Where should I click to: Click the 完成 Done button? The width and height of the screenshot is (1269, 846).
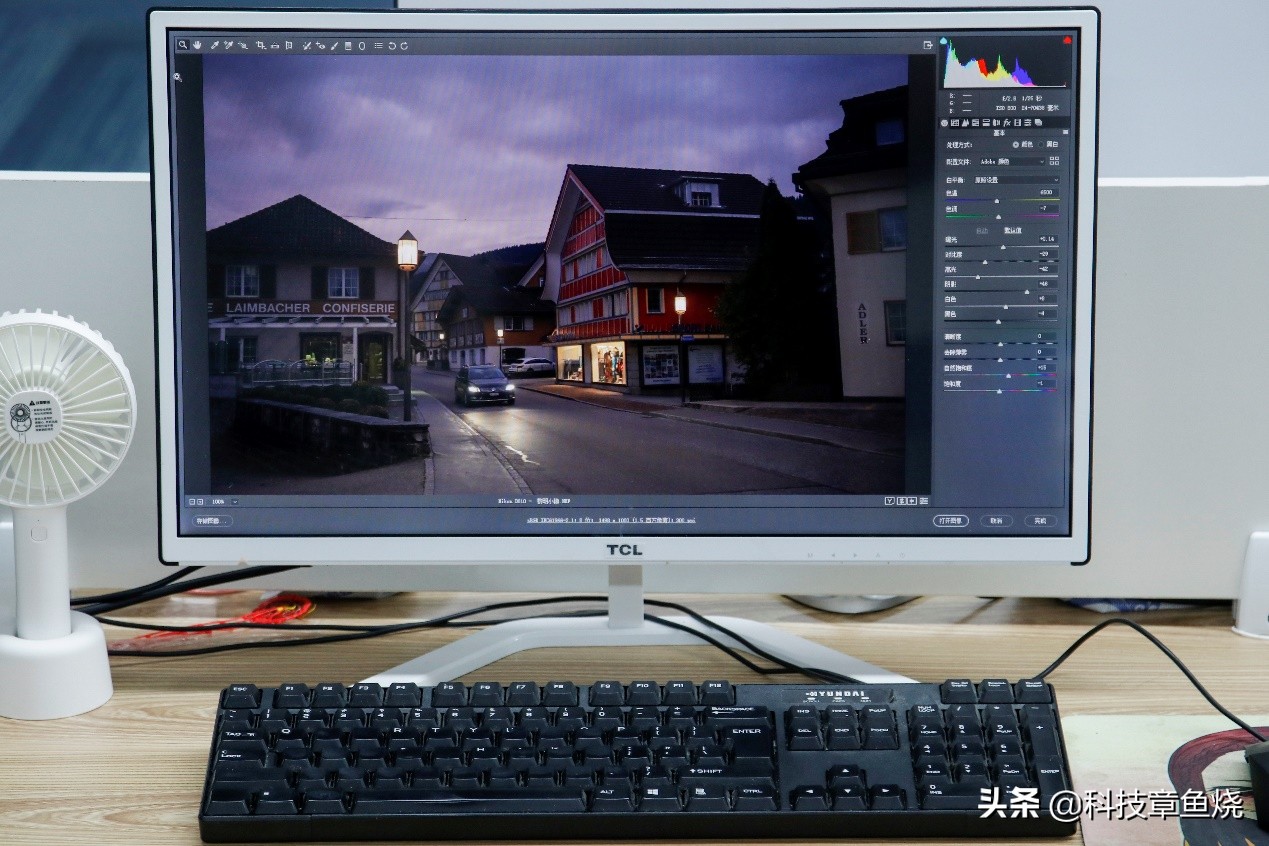click(x=1041, y=521)
